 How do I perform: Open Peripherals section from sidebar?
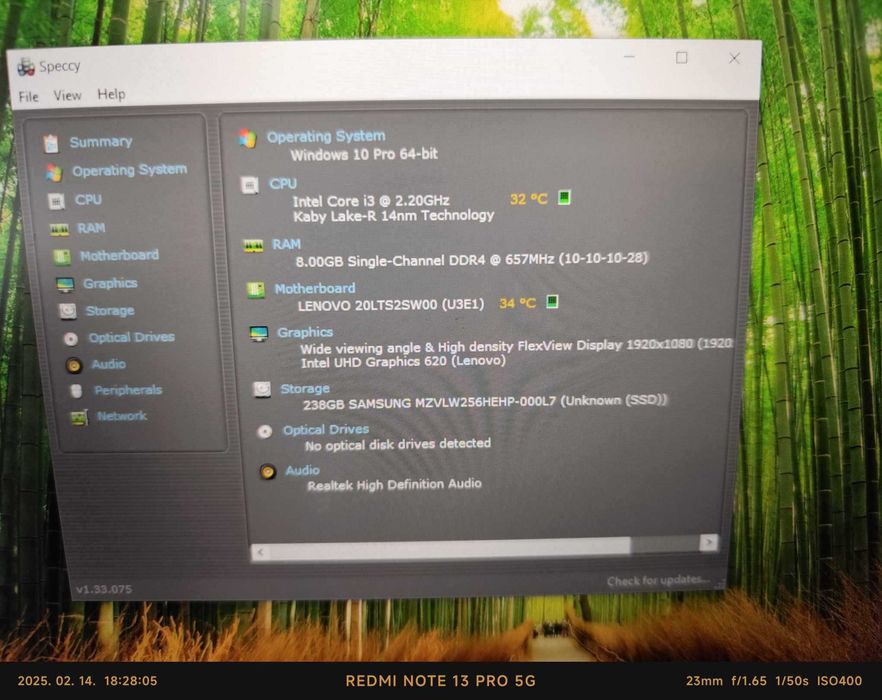tap(128, 390)
